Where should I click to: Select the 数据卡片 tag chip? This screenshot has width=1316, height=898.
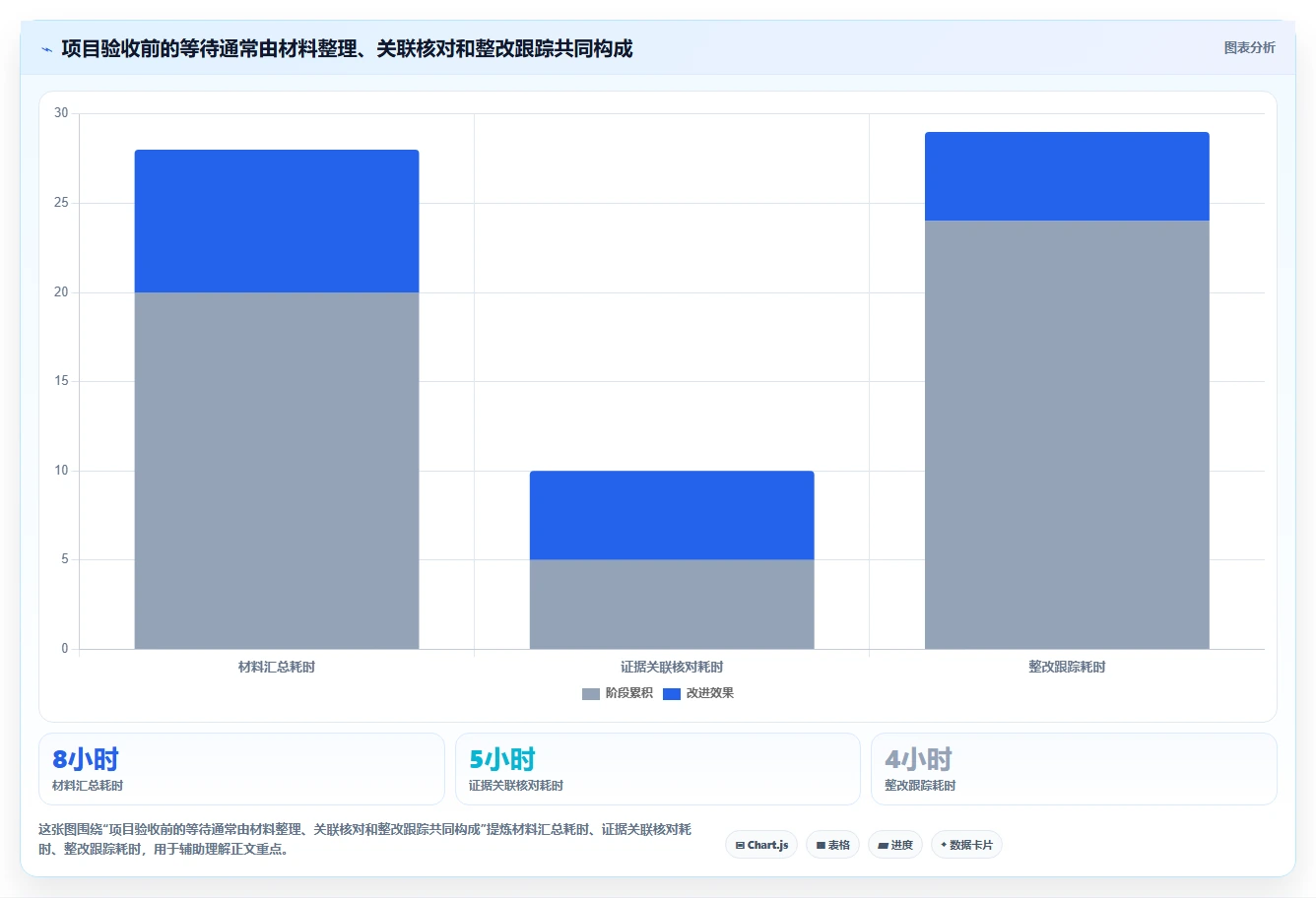pyautogui.click(x=966, y=845)
